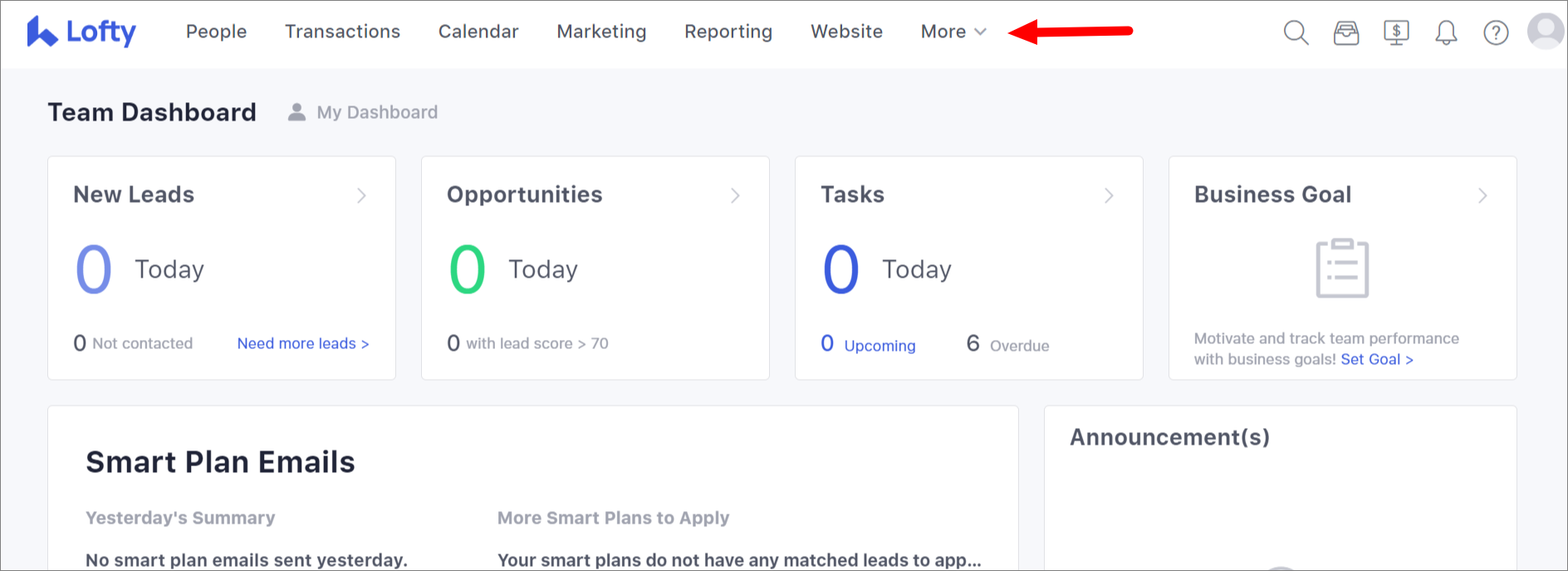Expand the Tasks card chevron
The height and width of the screenshot is (571, 1568).
tap(1109, 195)
